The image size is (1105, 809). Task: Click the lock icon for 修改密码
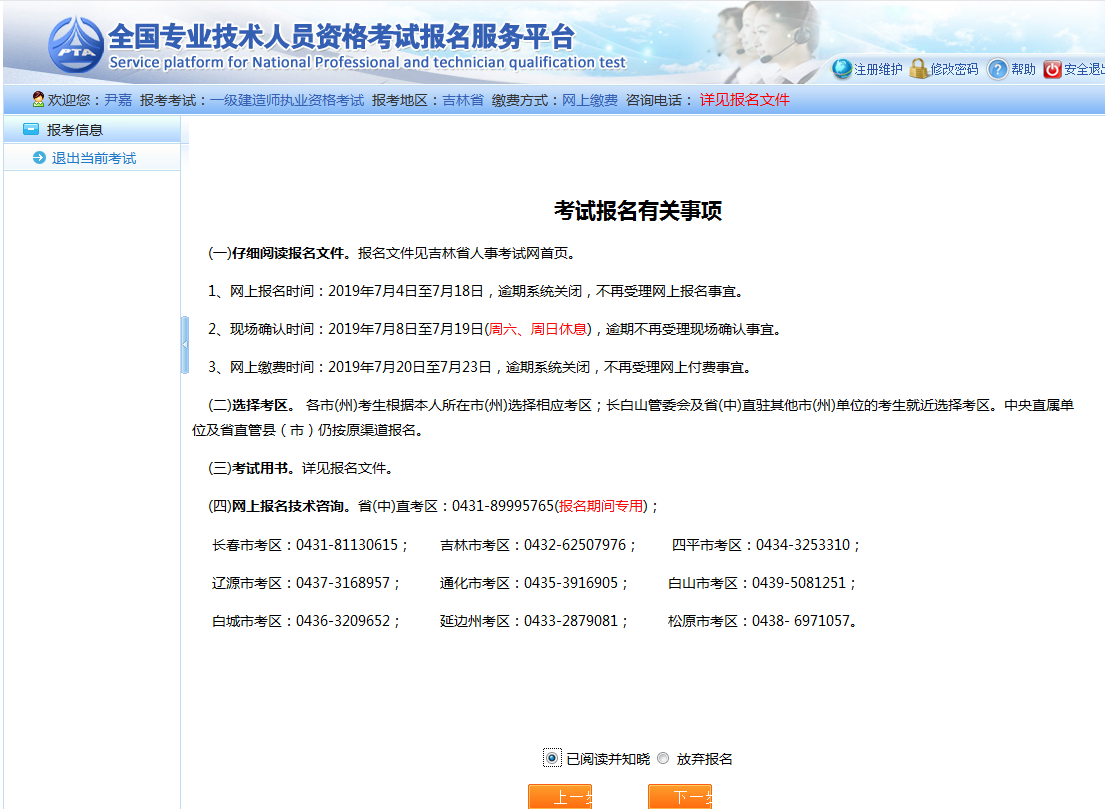918,70
